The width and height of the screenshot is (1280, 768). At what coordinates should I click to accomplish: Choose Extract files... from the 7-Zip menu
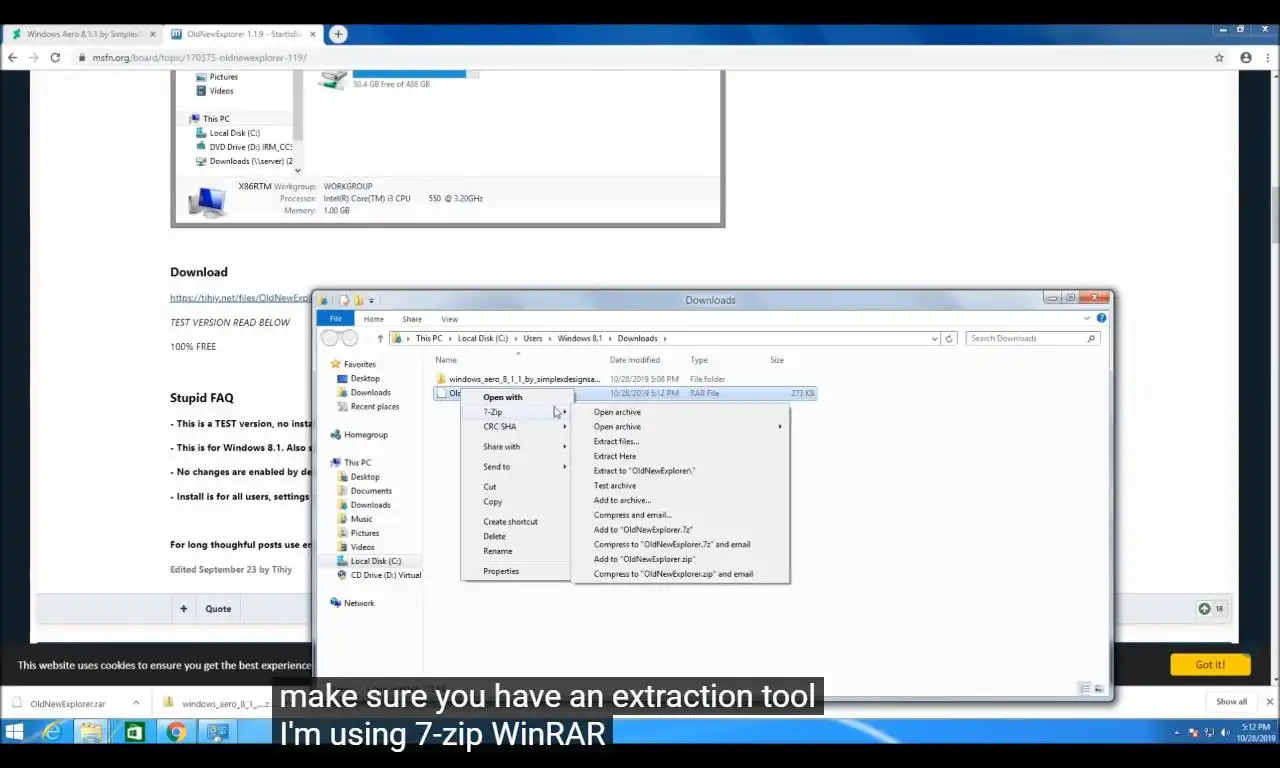pyautogui.click(x=616, y=441)
